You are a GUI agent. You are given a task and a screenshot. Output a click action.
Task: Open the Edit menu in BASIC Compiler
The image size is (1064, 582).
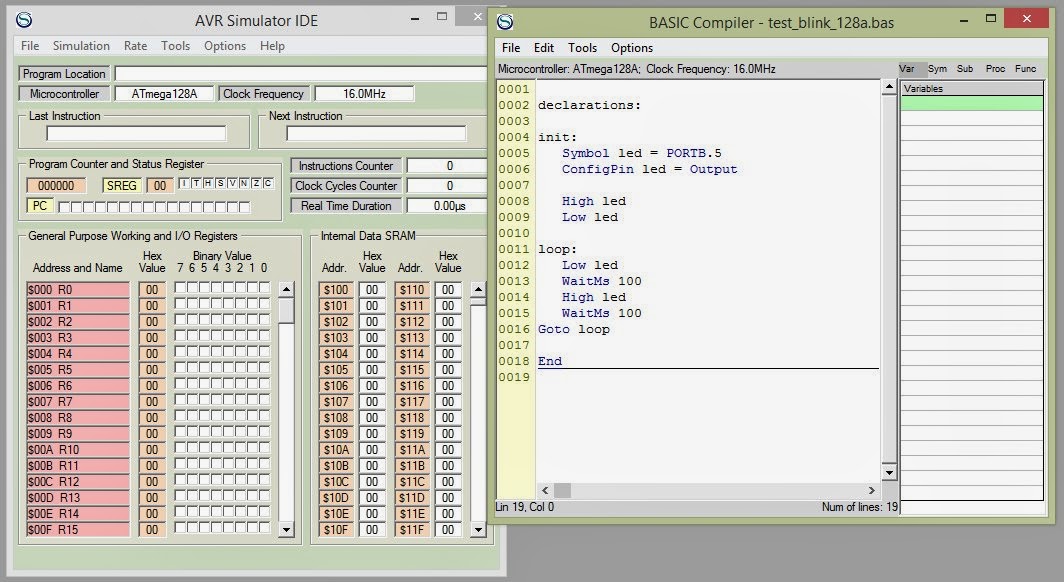point(544,47)
